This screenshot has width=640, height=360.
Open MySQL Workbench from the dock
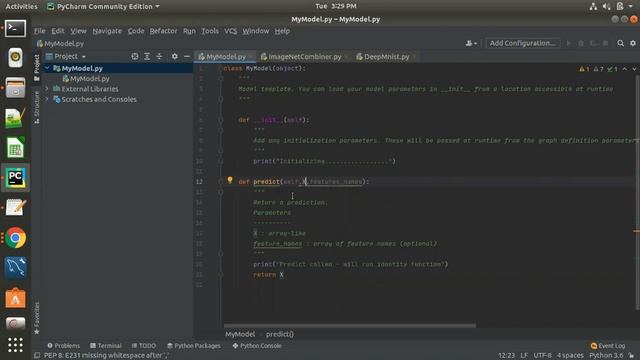[x=15, y=268]
